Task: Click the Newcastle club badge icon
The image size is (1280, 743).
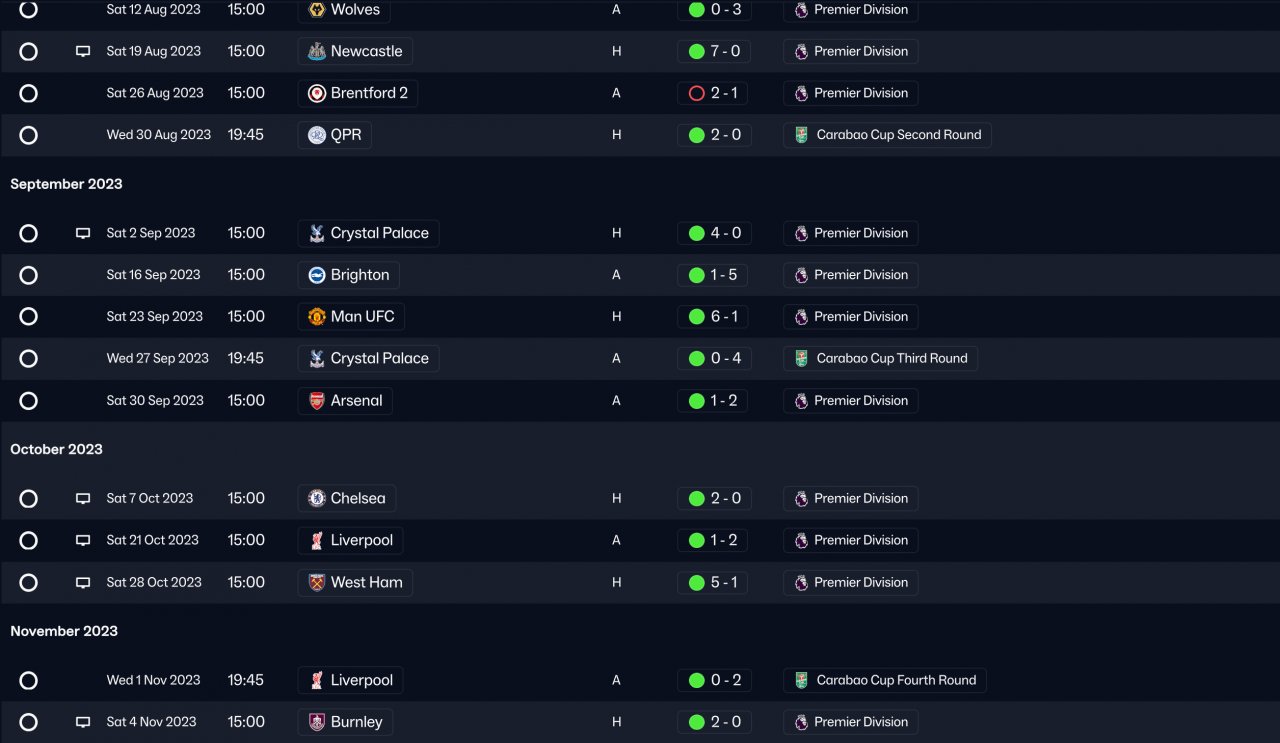Action: click(x=317, y=51)
